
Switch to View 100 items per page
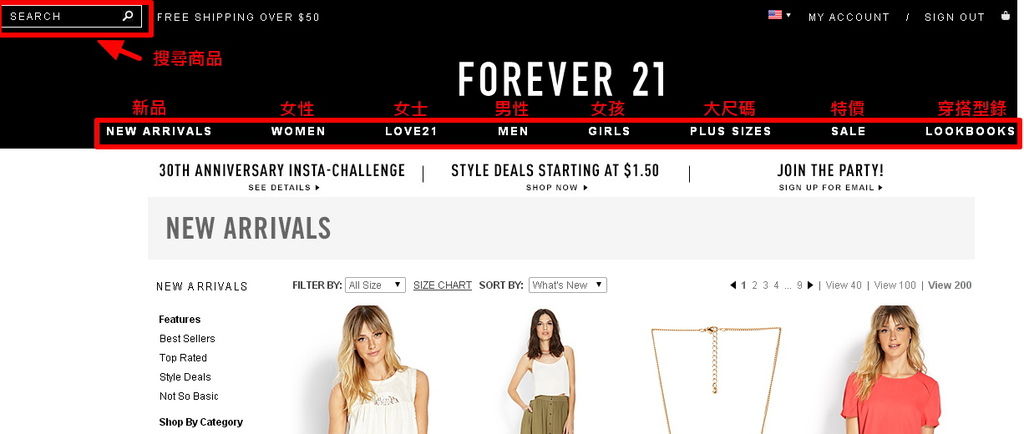(x=895, y=285)
